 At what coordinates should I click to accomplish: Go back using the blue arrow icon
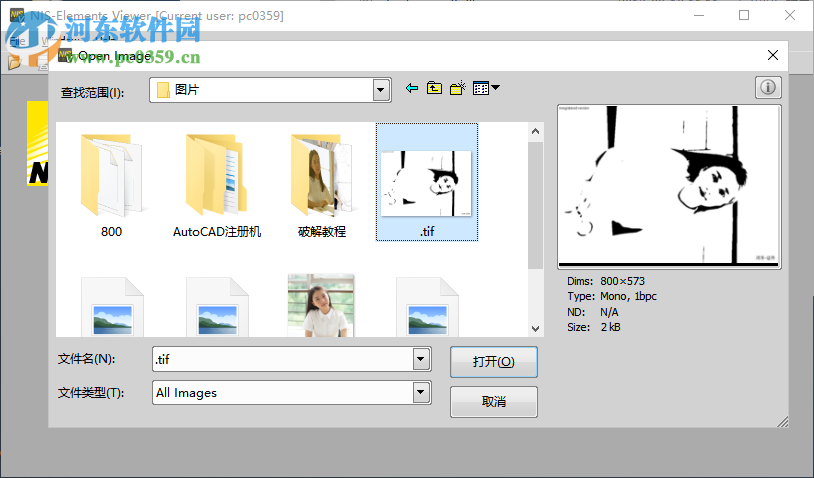coord(412,88)
